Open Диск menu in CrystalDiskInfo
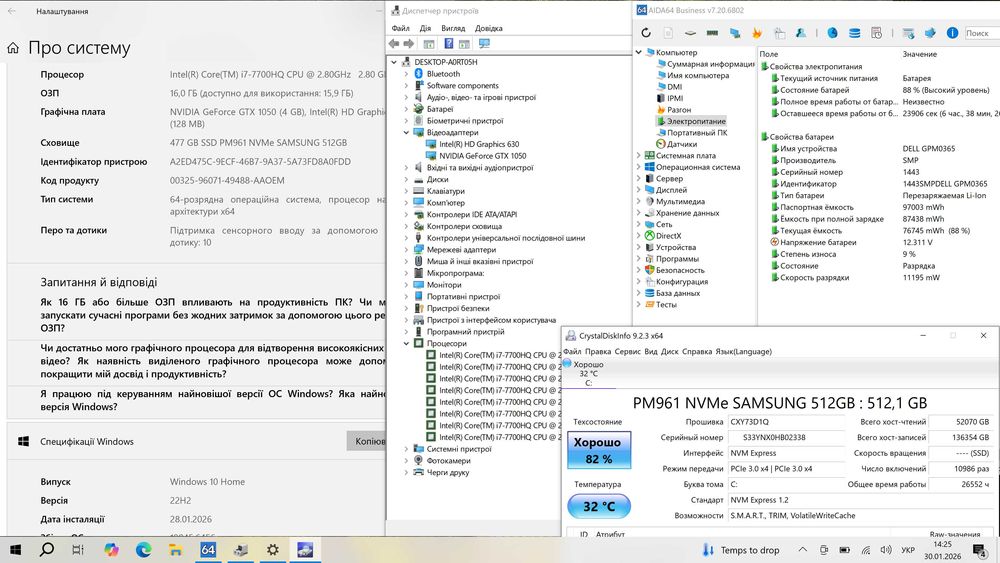Image resolution: width=1000 pixels, height=563 pixels. pyautogui.click(x=670, y=351)
